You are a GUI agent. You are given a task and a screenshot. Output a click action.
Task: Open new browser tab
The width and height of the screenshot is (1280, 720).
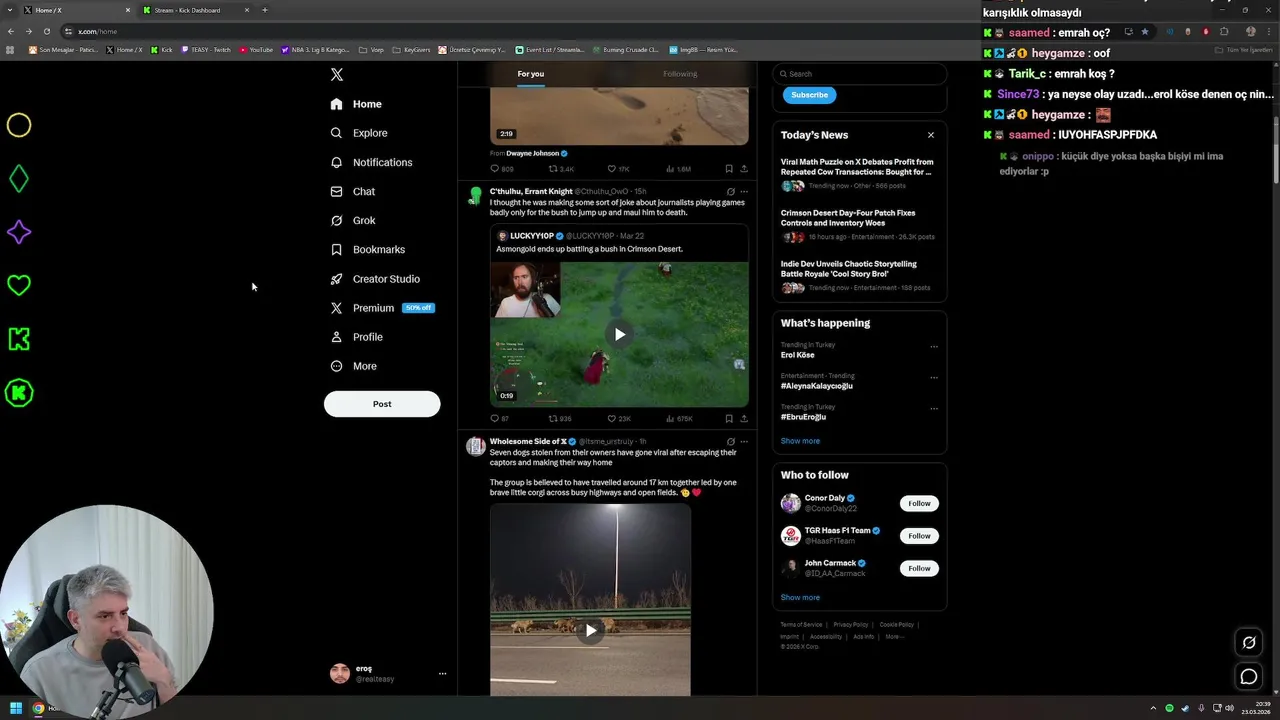(265, 10)
